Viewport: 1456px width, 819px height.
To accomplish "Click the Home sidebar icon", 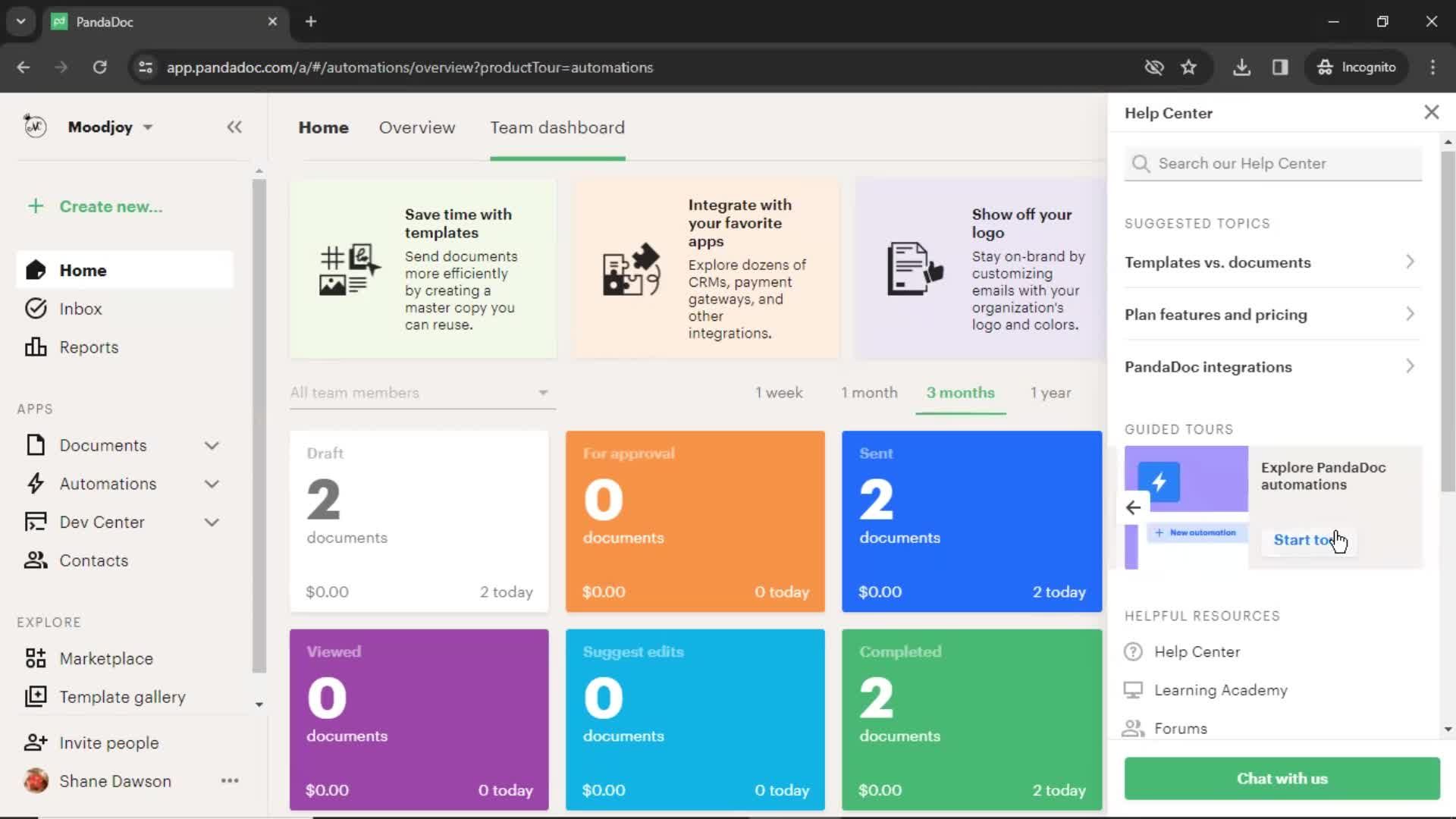I will [35, 270].
